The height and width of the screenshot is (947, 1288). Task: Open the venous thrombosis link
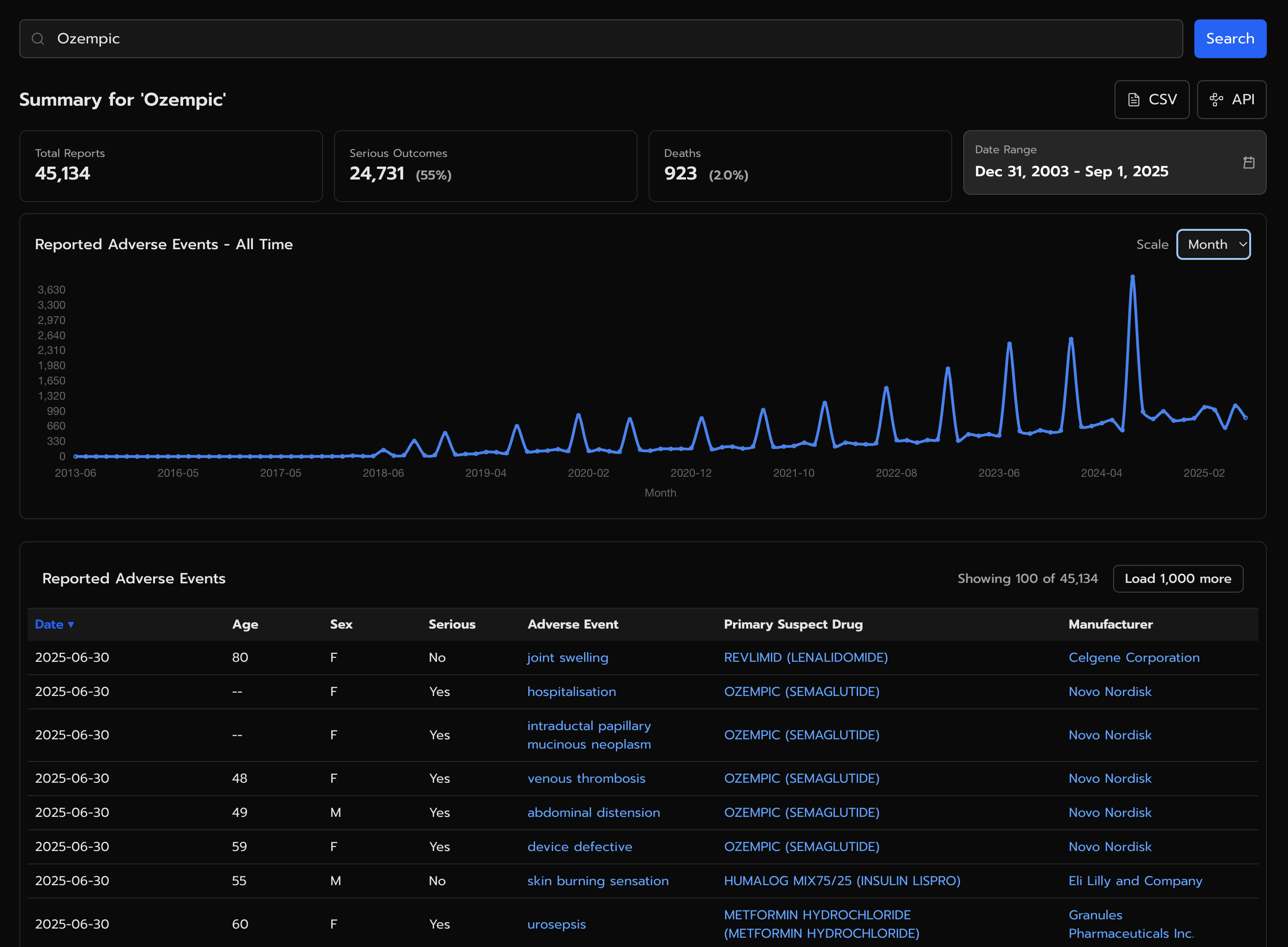pyautogui.click(x=586, y=779)
